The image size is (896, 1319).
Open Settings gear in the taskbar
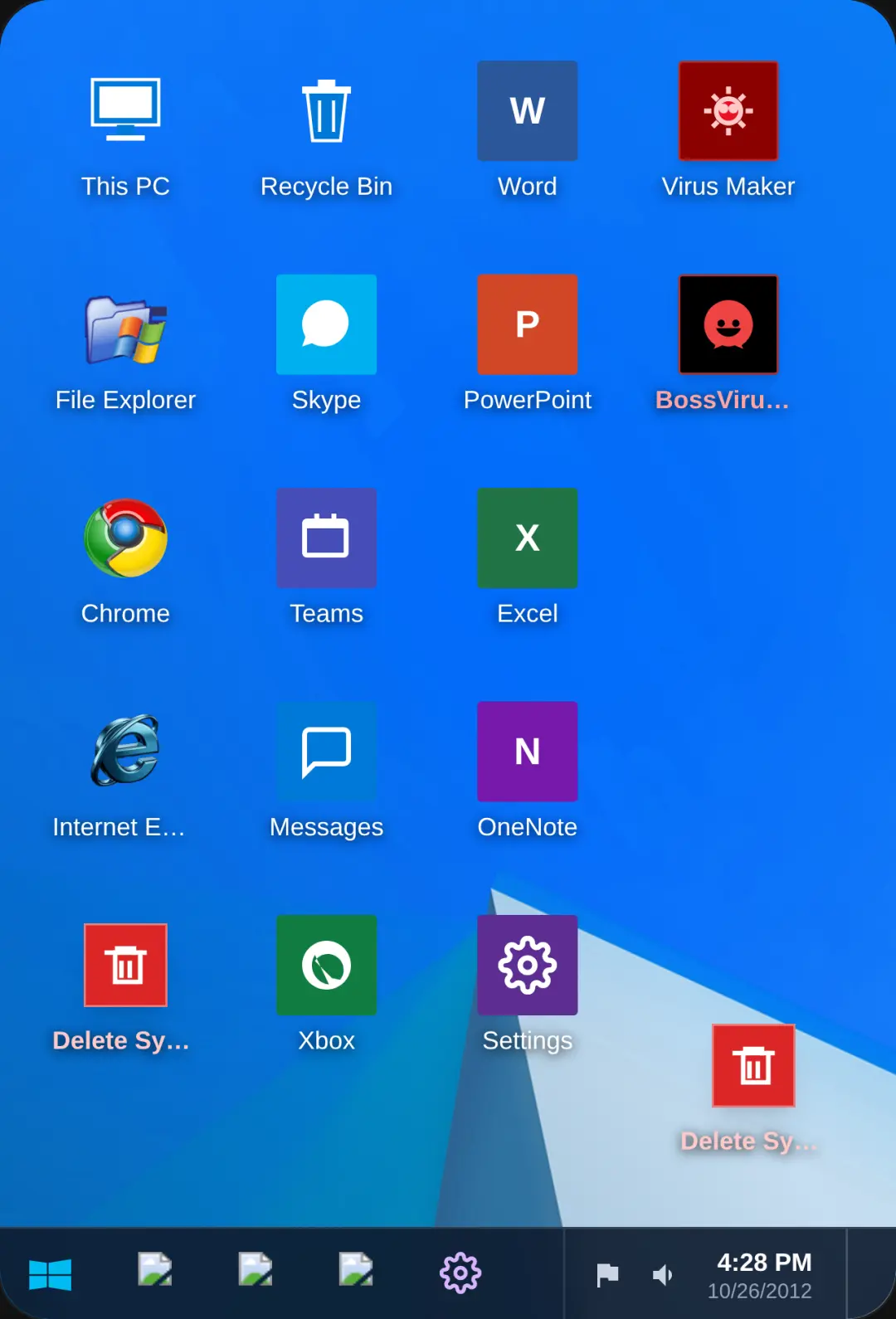click(460, 1273)
